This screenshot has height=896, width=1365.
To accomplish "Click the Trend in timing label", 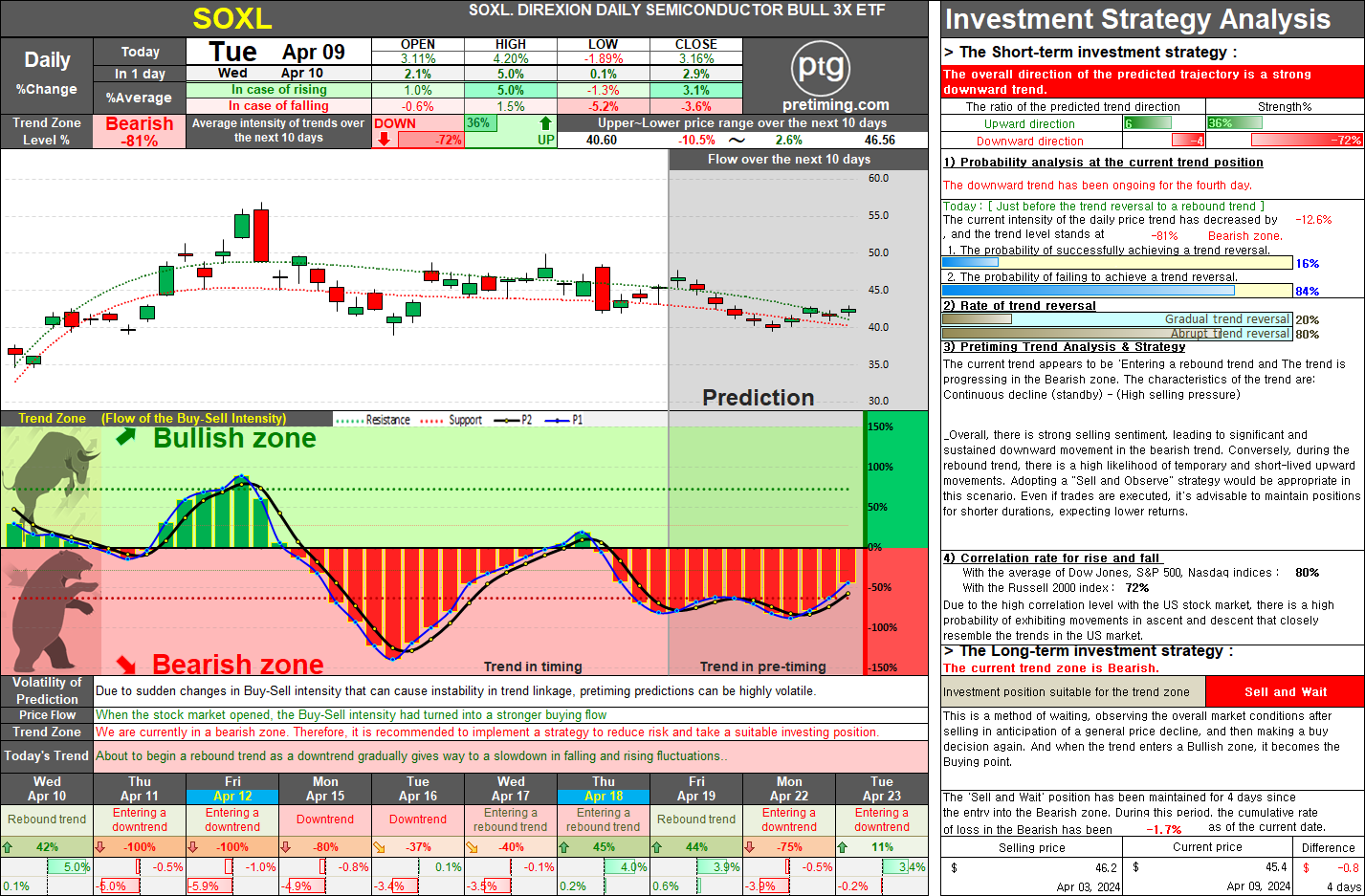I will [533, 667].
